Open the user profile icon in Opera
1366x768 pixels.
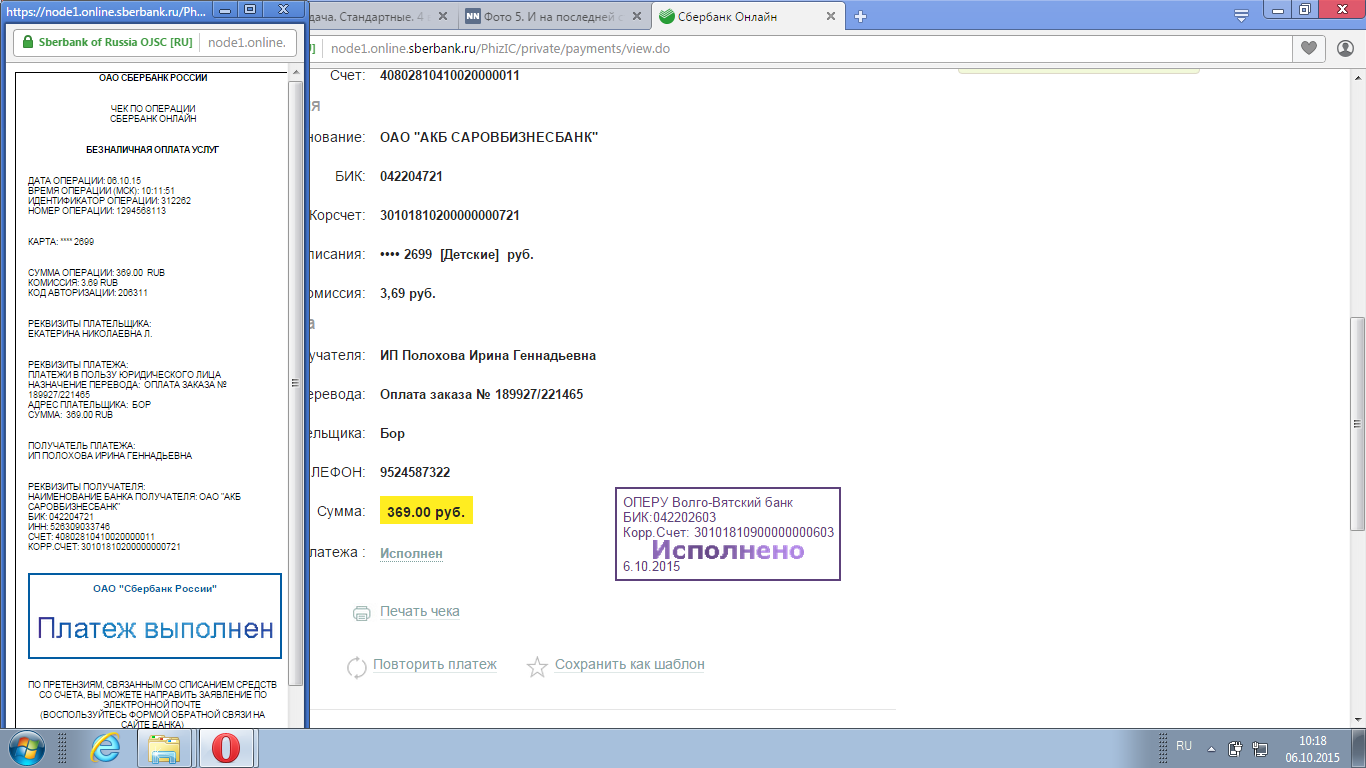[x=1344, y=48]
